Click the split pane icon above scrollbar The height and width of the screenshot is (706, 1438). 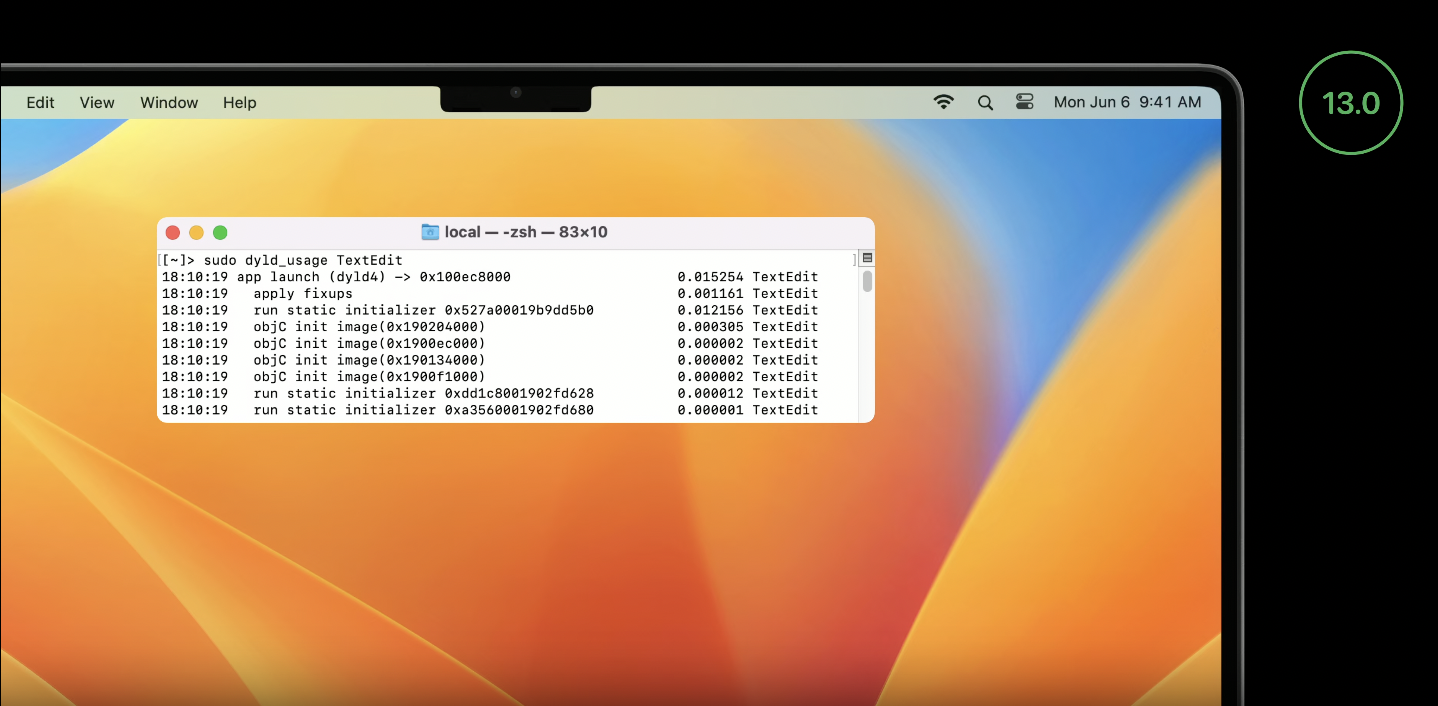pyautogui.click(x=867, y=258)
